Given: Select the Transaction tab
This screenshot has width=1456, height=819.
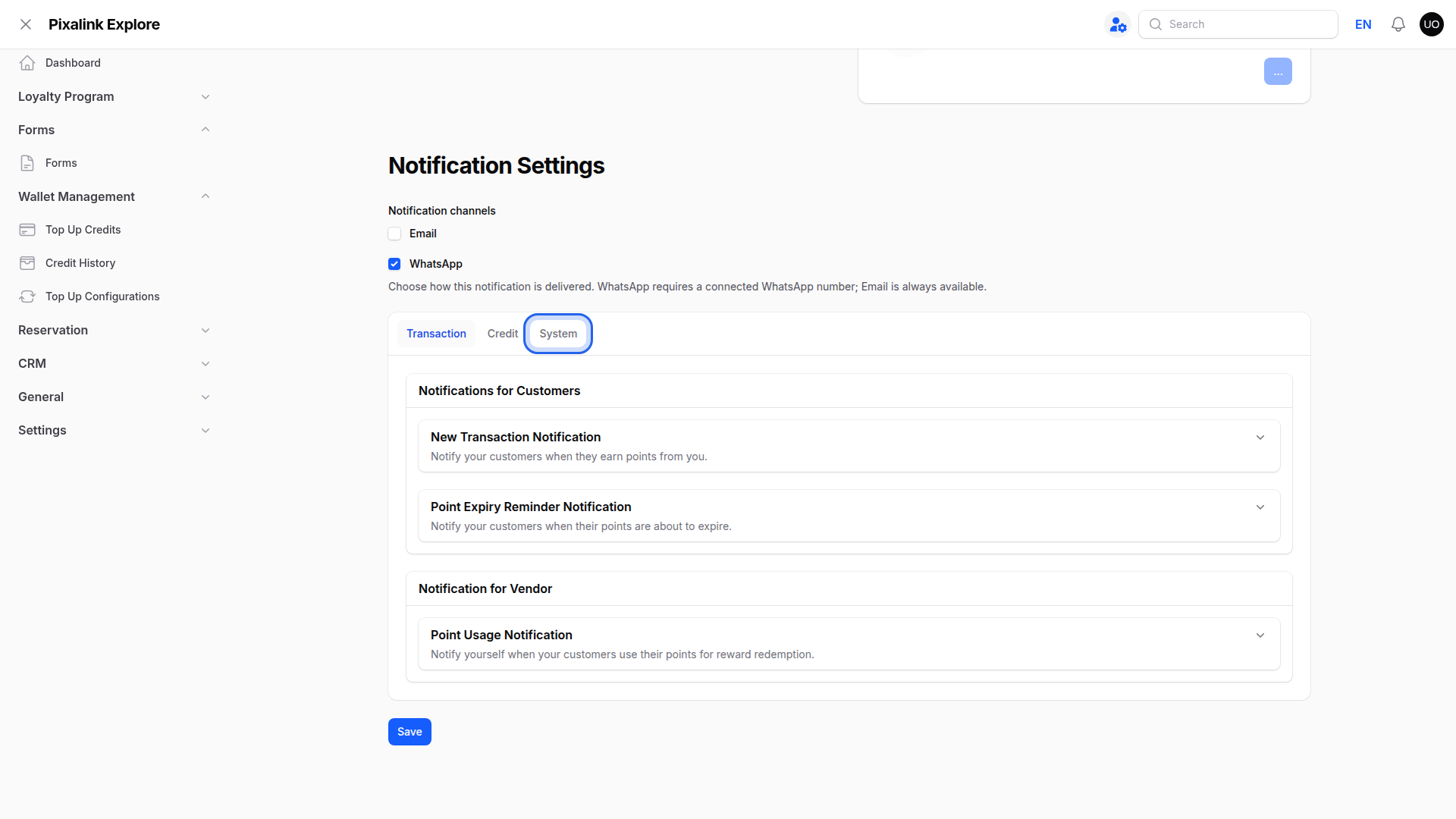Looking at the screenshot, I should tap(436, 334).
